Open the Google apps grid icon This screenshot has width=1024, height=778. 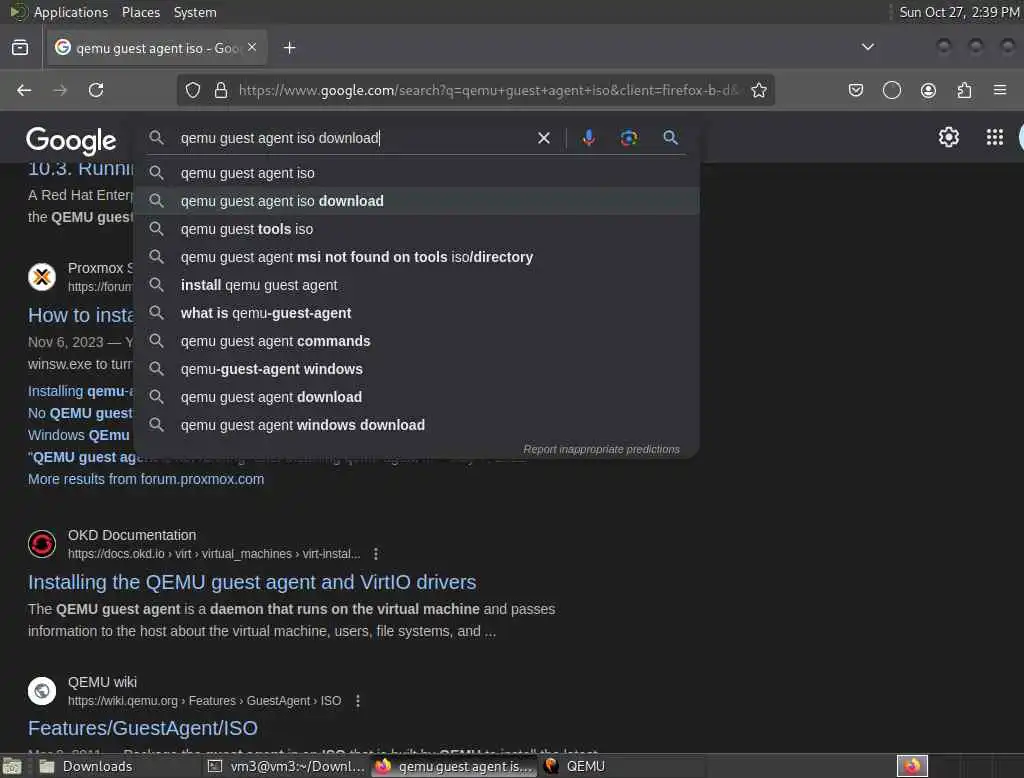tap(994, 137)
